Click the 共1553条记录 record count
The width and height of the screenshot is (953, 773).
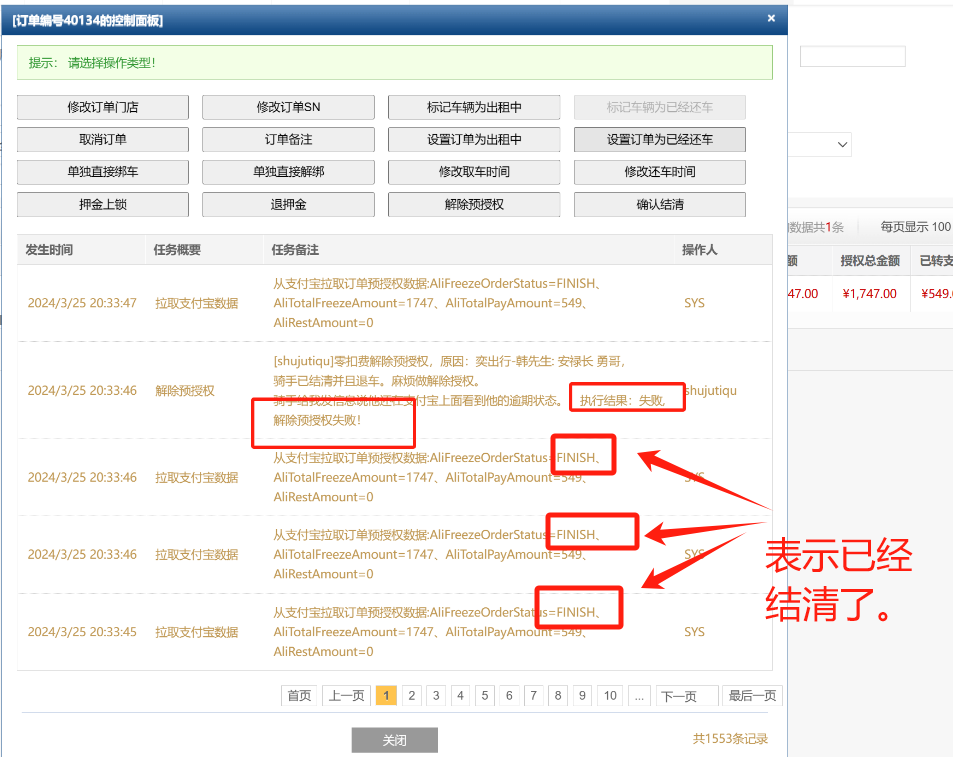(x=730, y=738)
